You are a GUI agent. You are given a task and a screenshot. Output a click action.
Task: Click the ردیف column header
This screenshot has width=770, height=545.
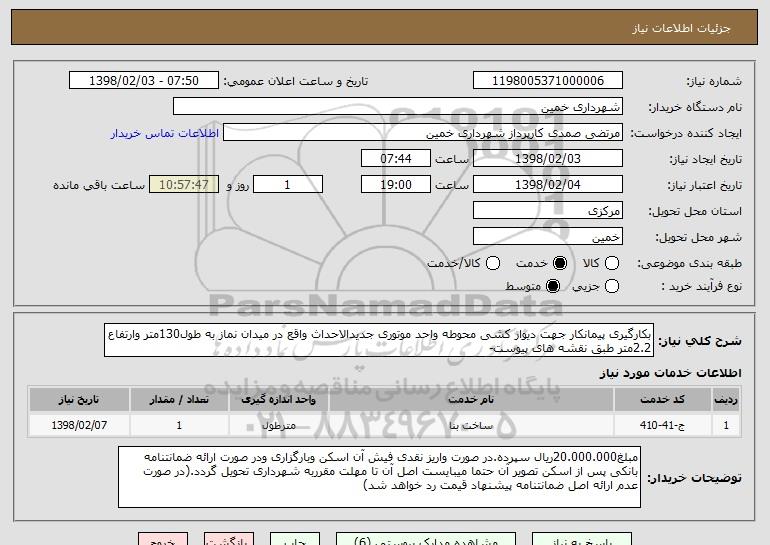tap(726, 400)
